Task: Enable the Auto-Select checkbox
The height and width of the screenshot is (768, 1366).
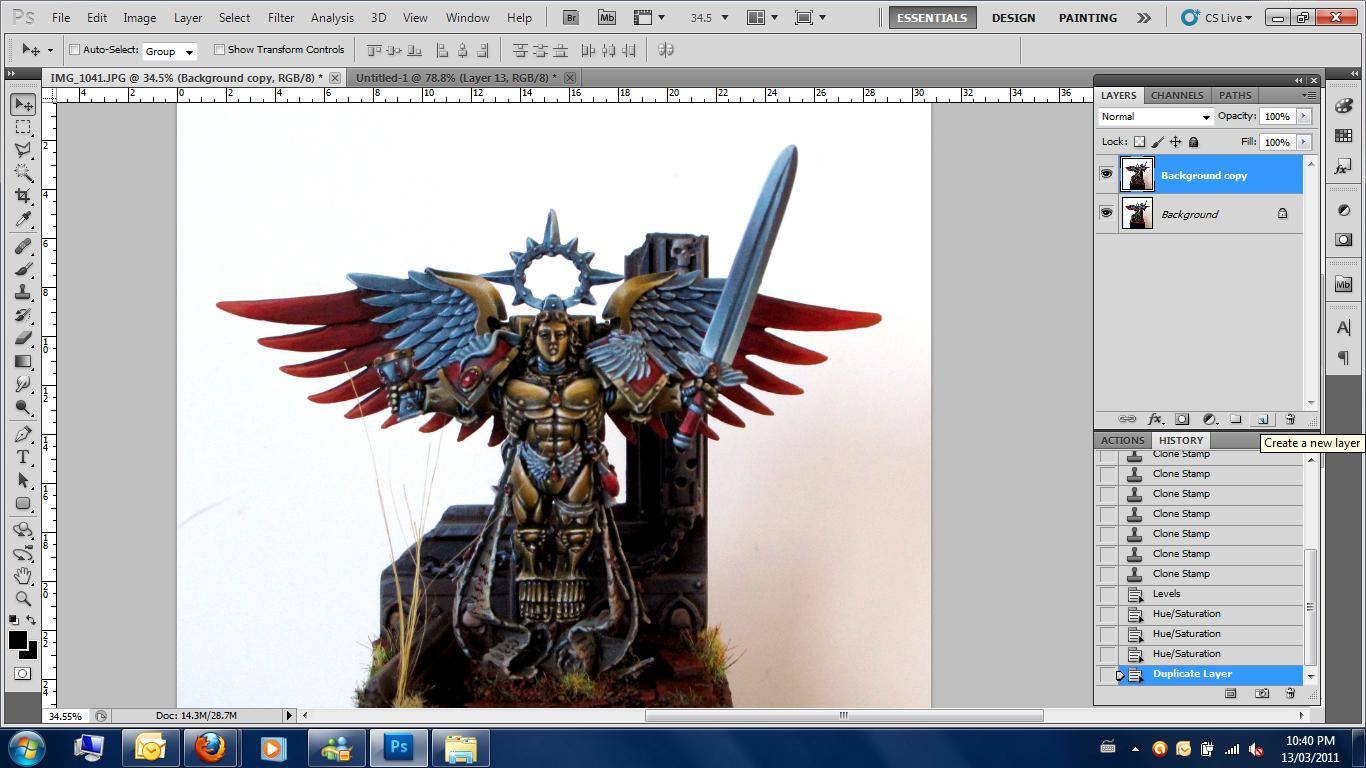Action: coord(75,50)
